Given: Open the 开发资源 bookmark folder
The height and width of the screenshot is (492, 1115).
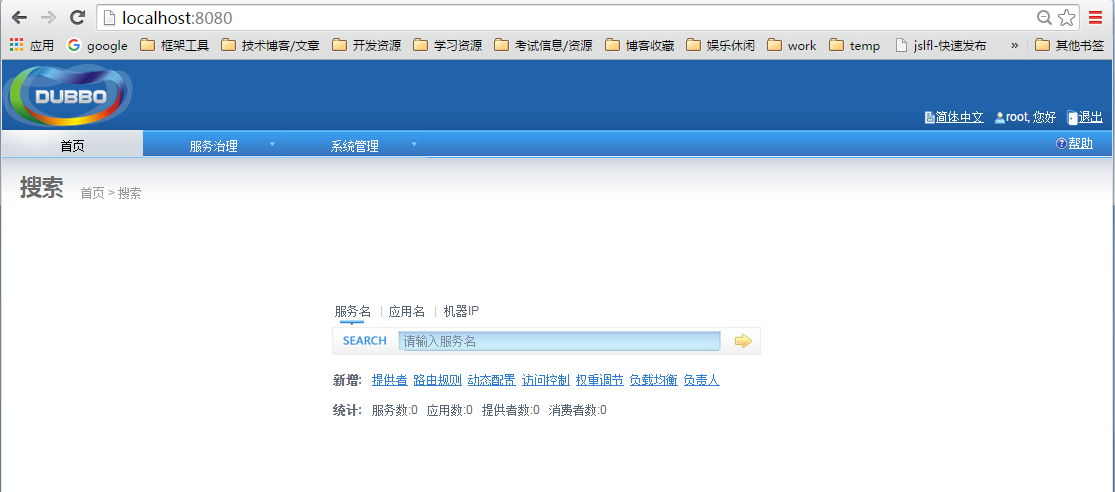Looking at the screenshot, I should [367, 46].
